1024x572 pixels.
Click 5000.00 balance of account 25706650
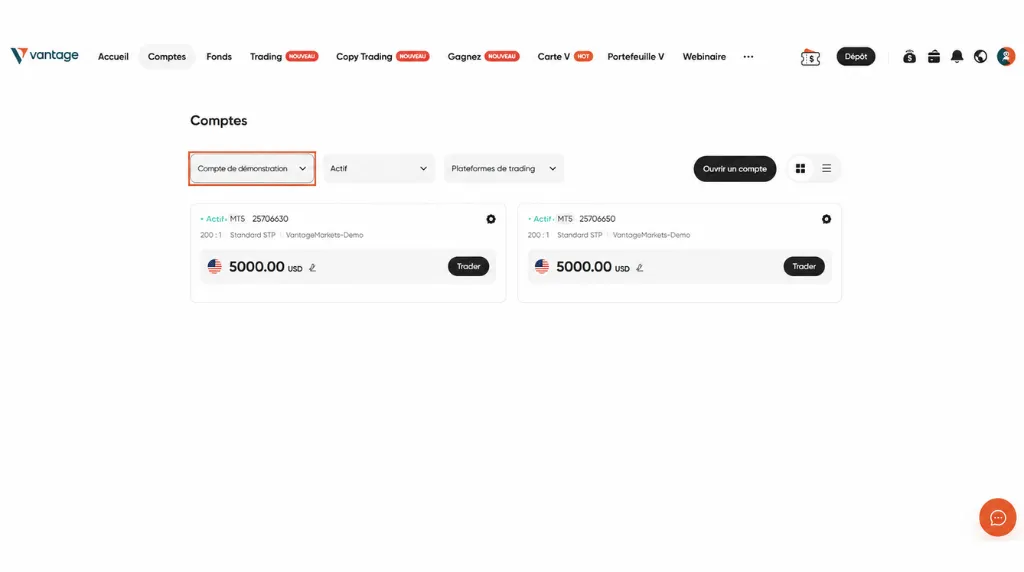point(584,267)
